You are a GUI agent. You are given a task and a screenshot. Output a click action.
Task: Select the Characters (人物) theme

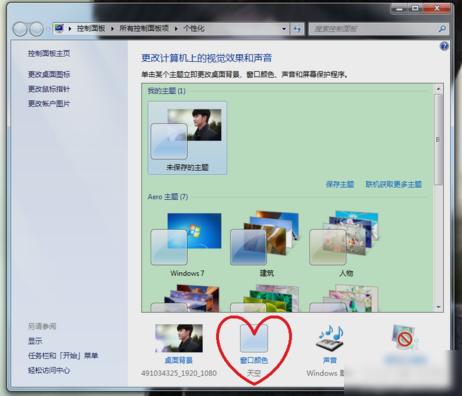point(346,245)
